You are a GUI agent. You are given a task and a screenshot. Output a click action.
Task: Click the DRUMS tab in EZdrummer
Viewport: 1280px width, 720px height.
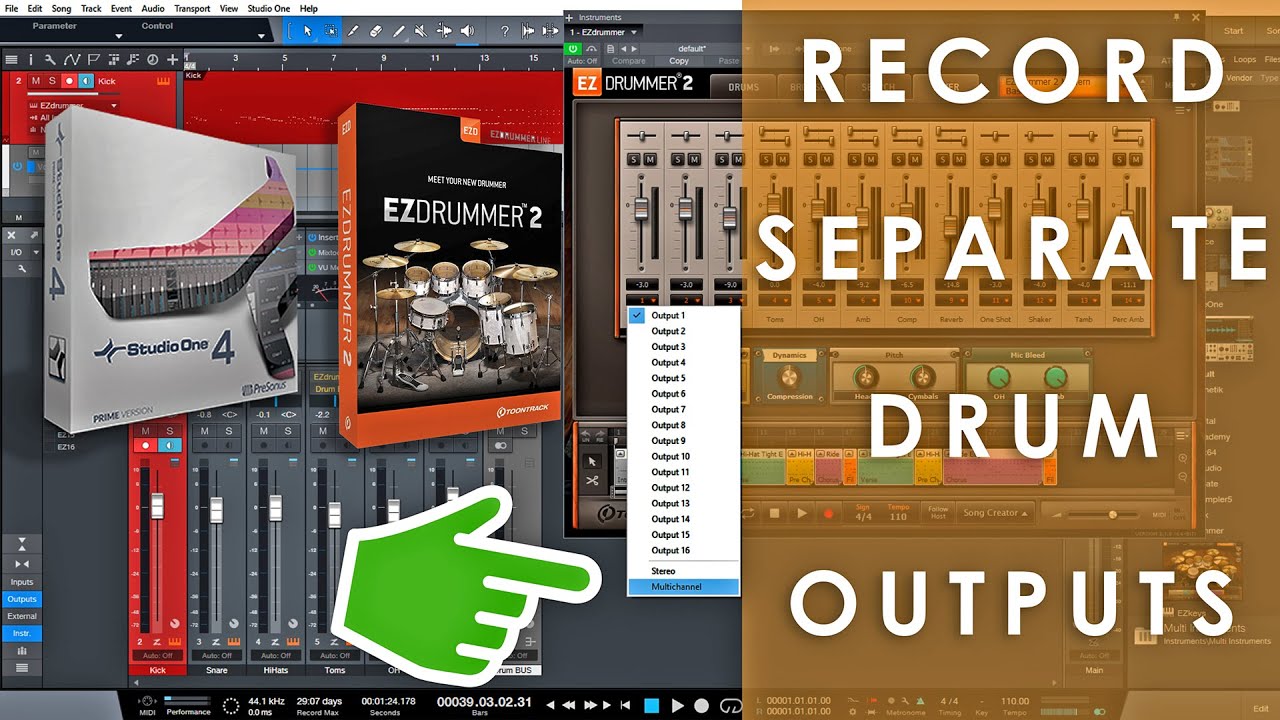click(743, 87)
